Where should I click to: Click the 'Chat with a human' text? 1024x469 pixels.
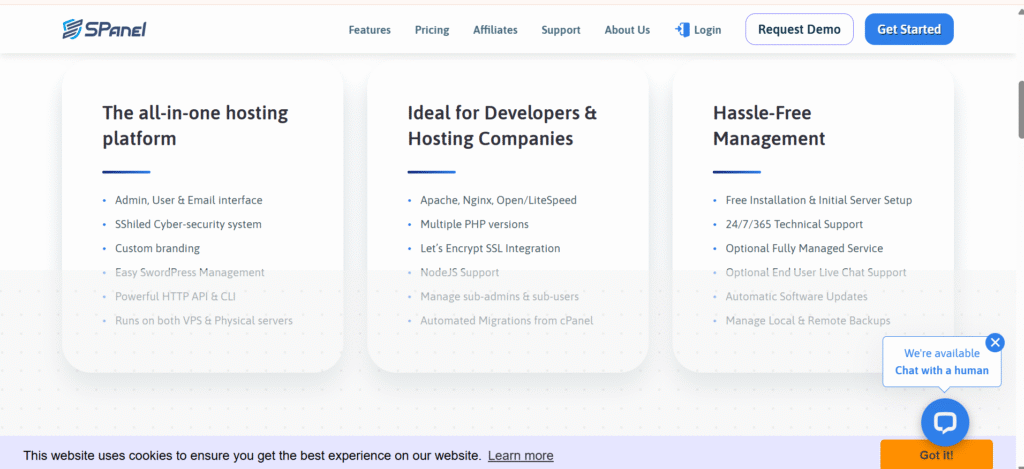point(941,370)
